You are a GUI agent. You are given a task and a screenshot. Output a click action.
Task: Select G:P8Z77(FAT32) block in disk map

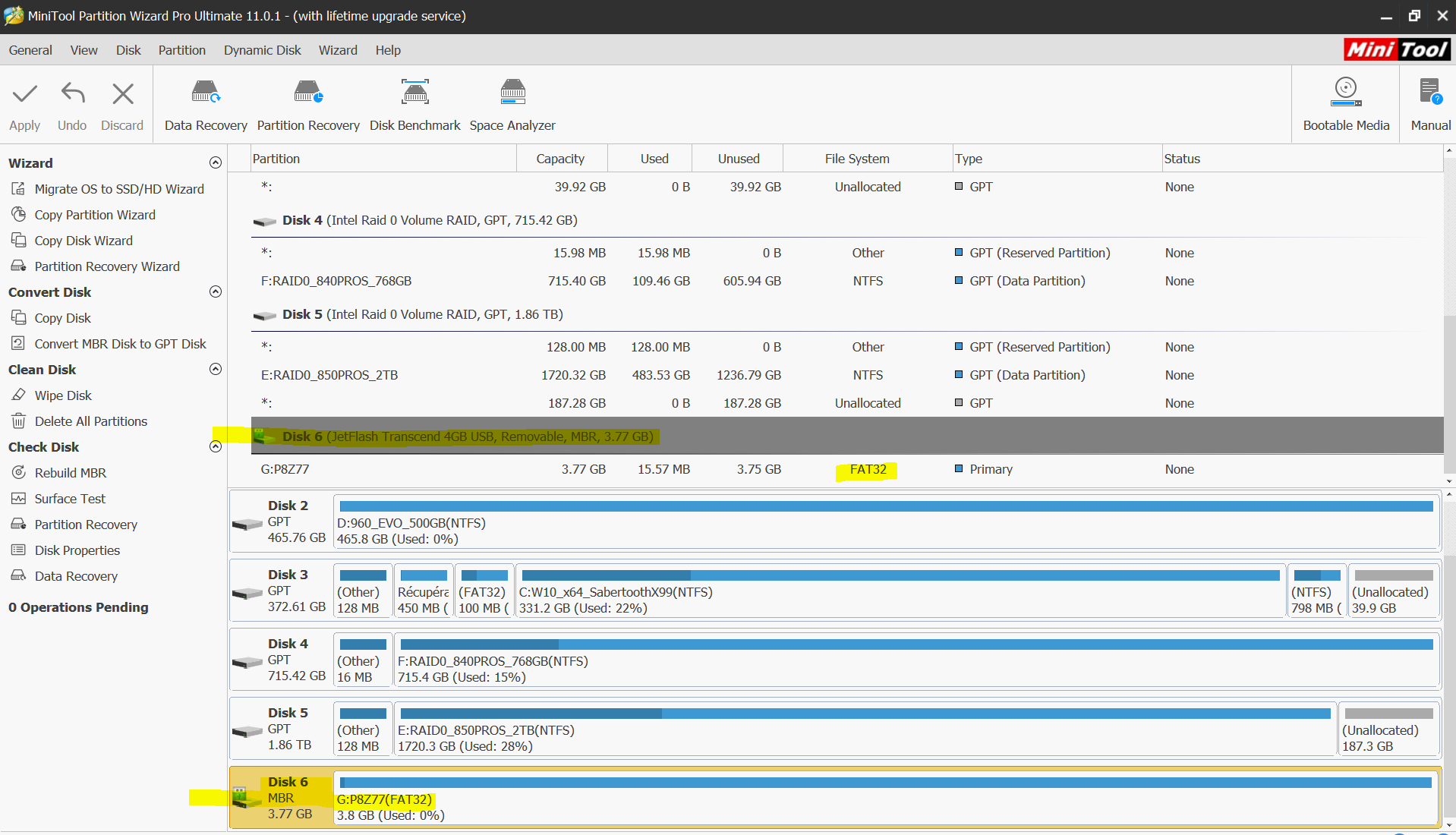tap(886, 799)
